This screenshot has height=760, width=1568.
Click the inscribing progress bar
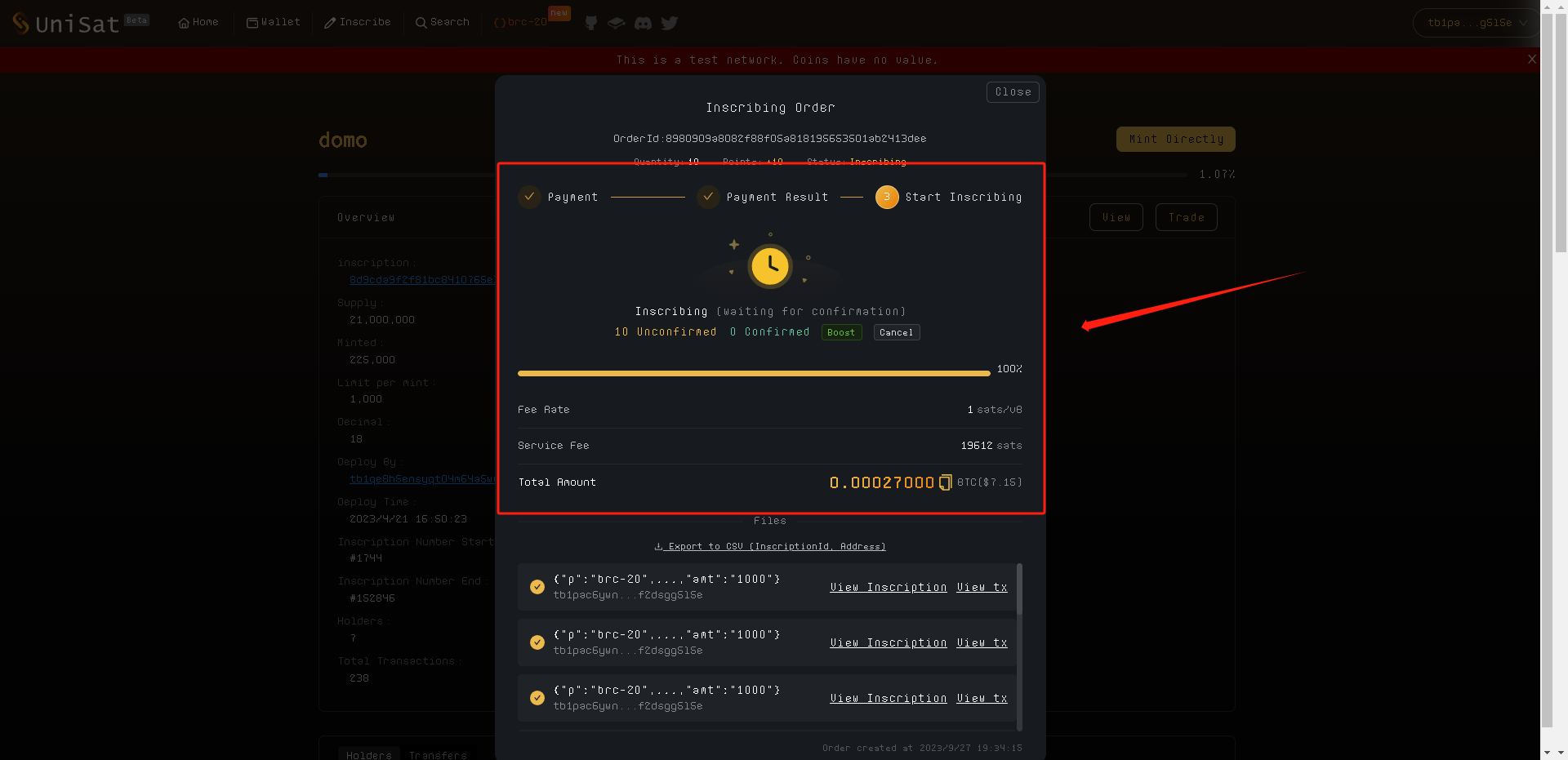coord(753,373)
